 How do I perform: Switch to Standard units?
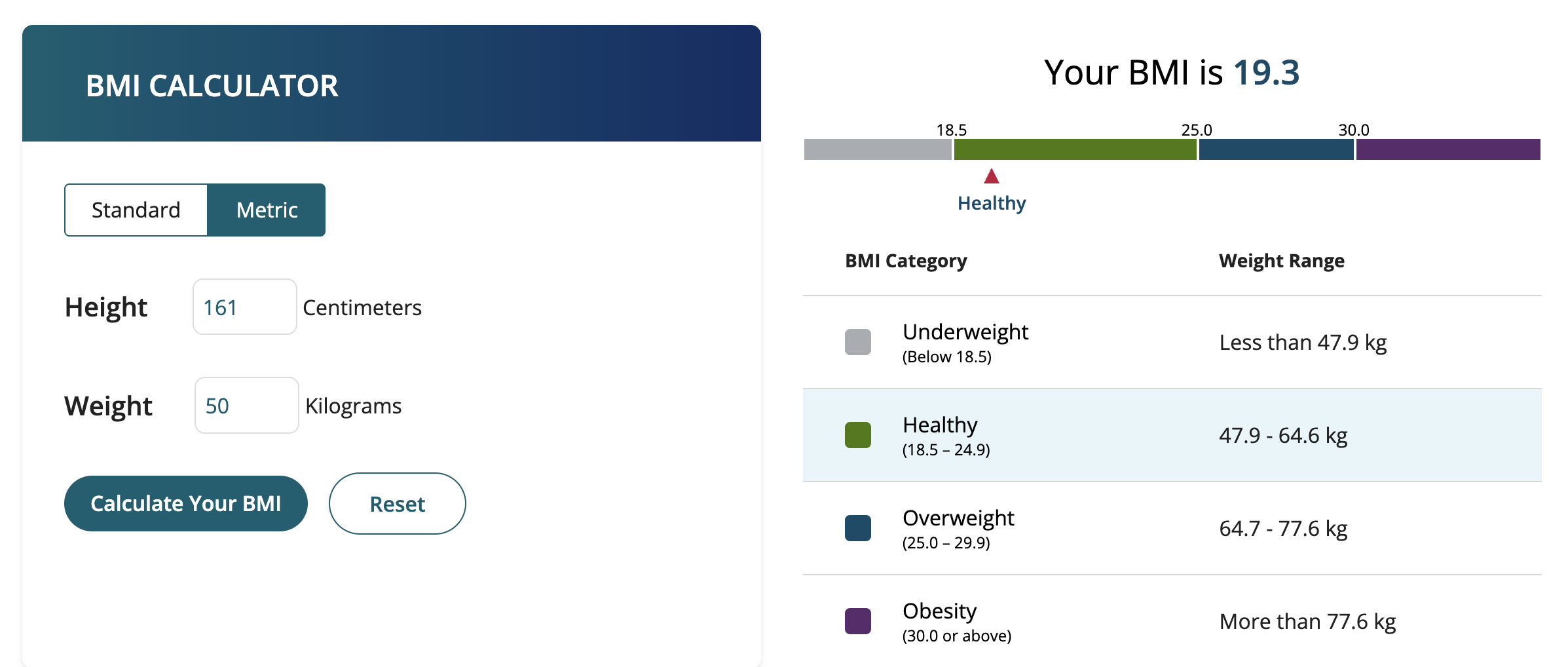tap(136, 210)
